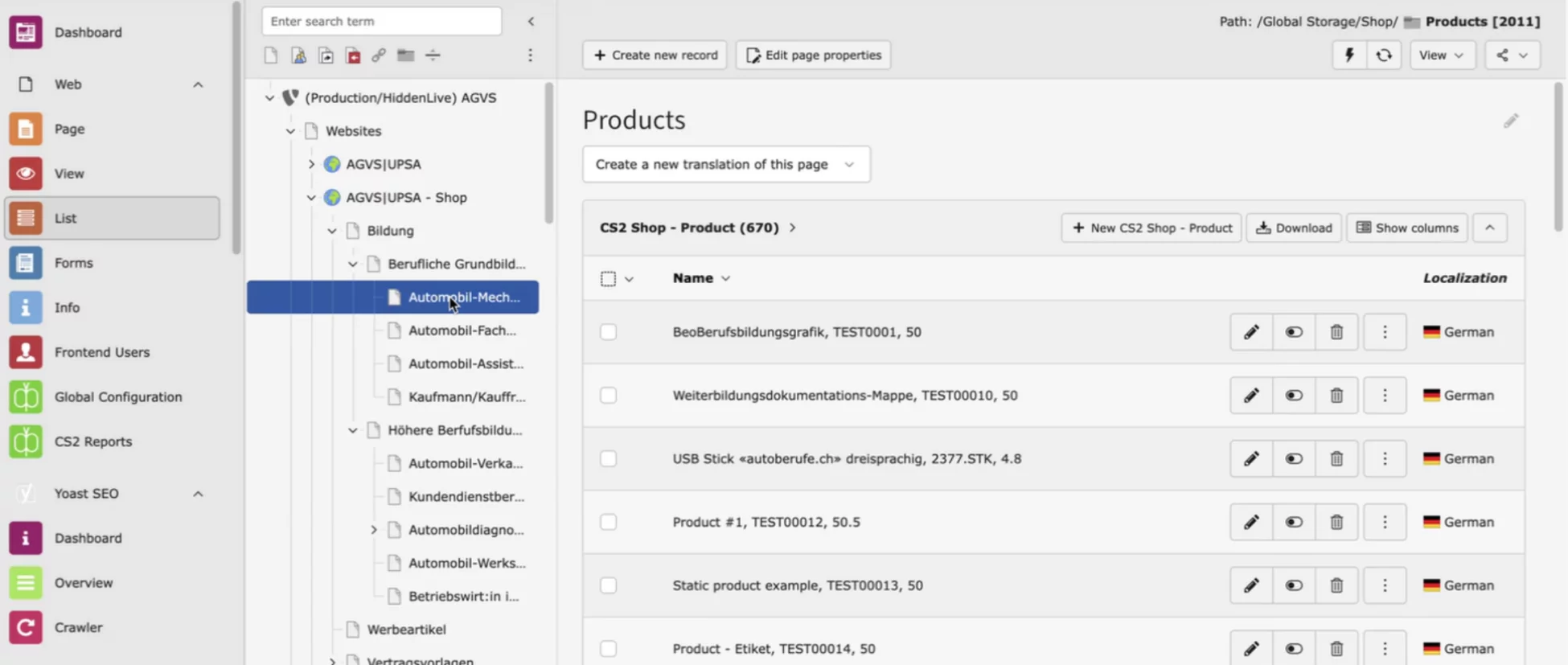Image resolution: width=1568 pixels, height=665 pixels.
Task: Toggle visibility of Product - Etiket record
Action: click(x=1294, y=649)
